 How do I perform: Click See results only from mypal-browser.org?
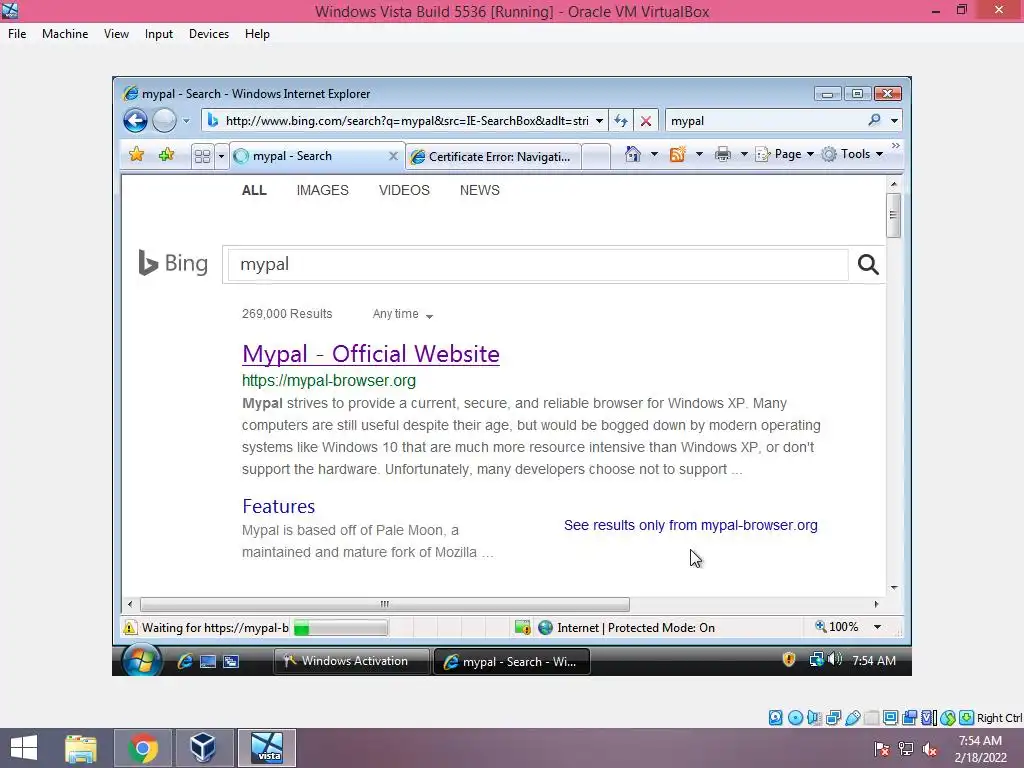click(690, 525)
